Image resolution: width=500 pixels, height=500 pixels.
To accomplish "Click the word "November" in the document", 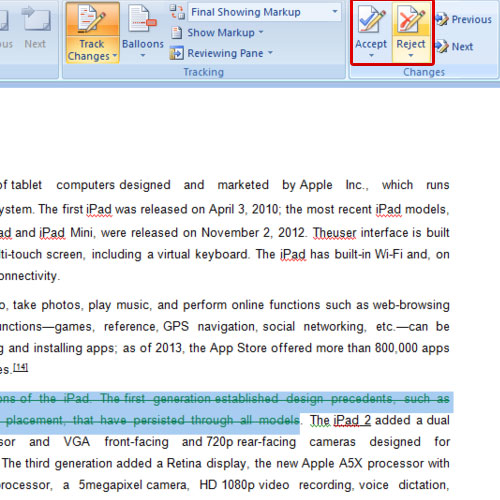I will [x=230, y=233].
